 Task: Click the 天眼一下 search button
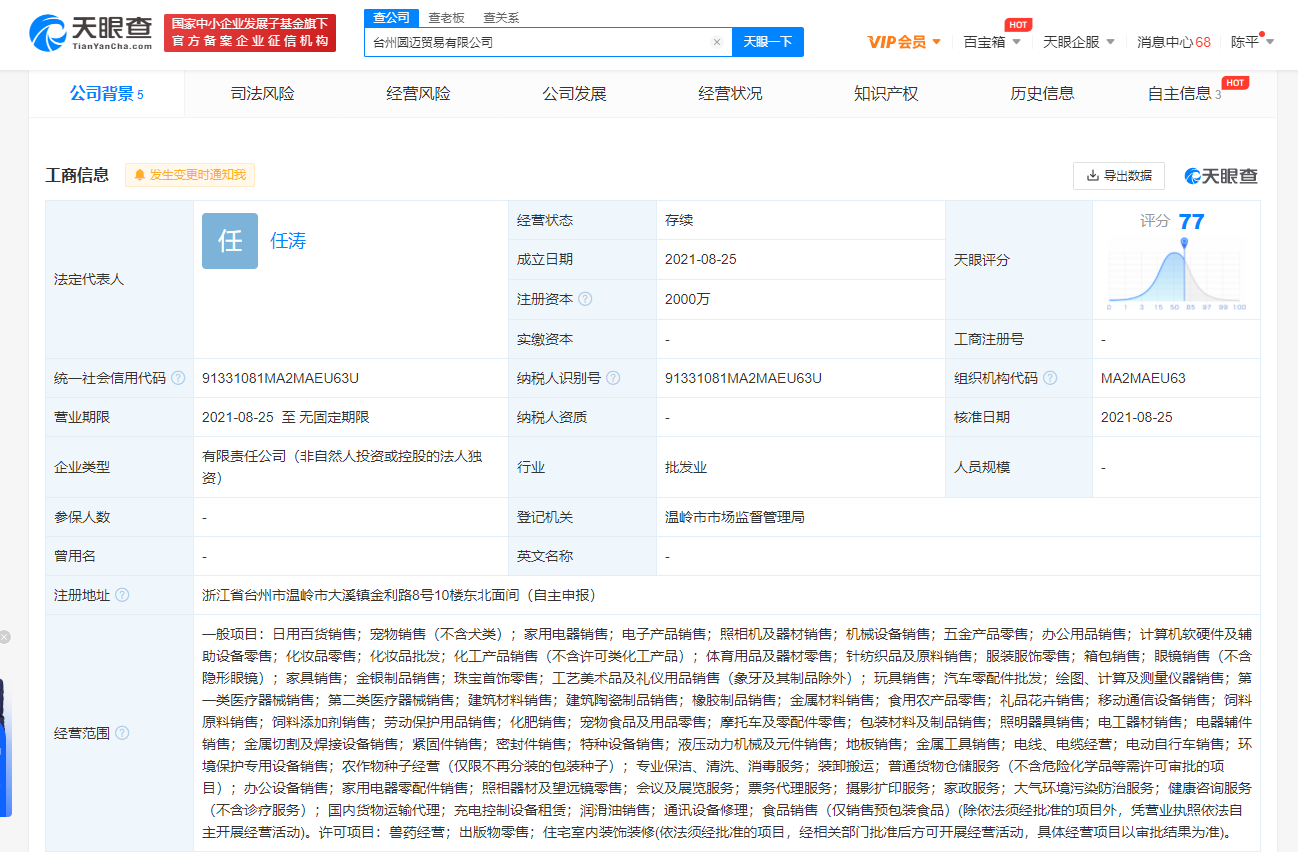coord(767,42)
